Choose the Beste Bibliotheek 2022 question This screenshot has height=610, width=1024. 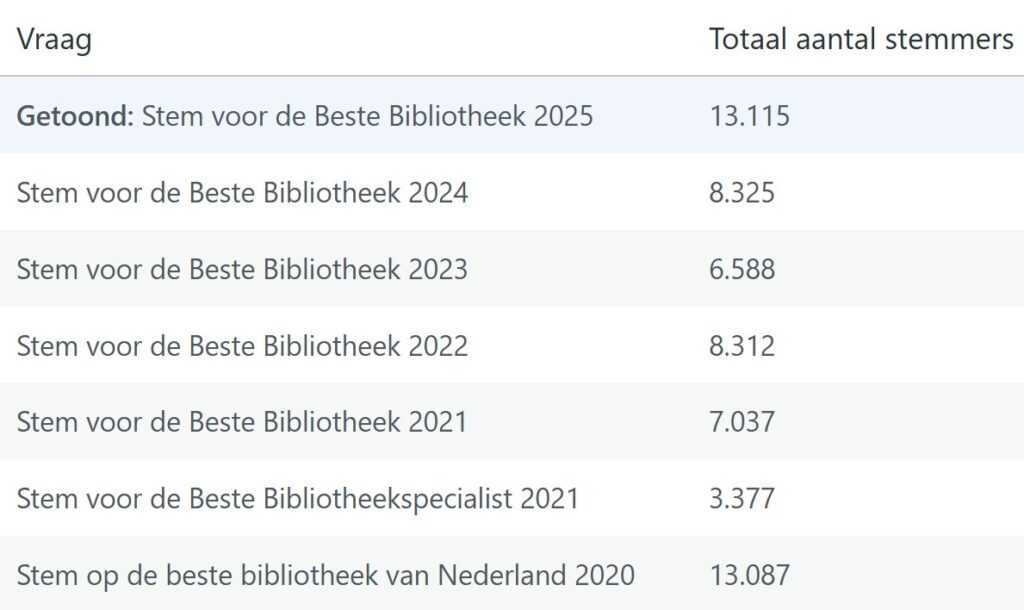(x=242, y=346)
